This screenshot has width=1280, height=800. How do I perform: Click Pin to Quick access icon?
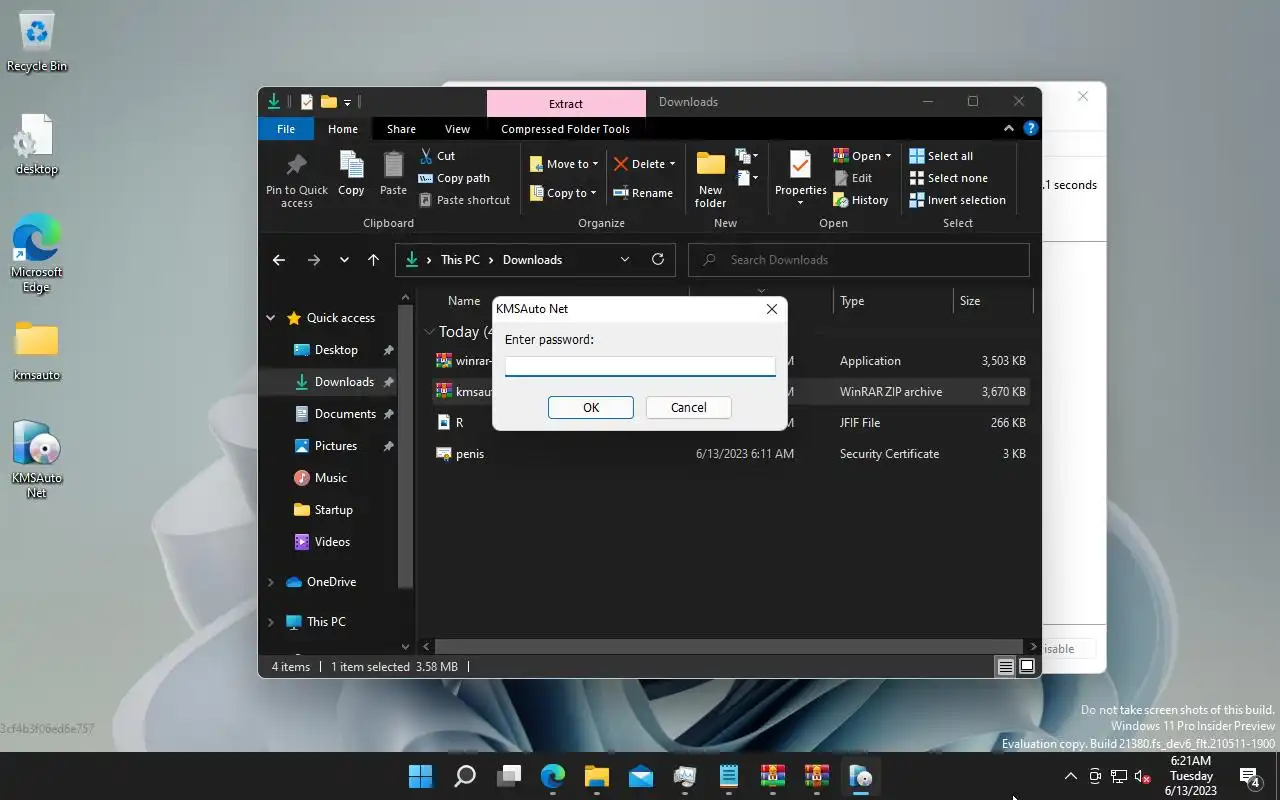click(296, 181)
